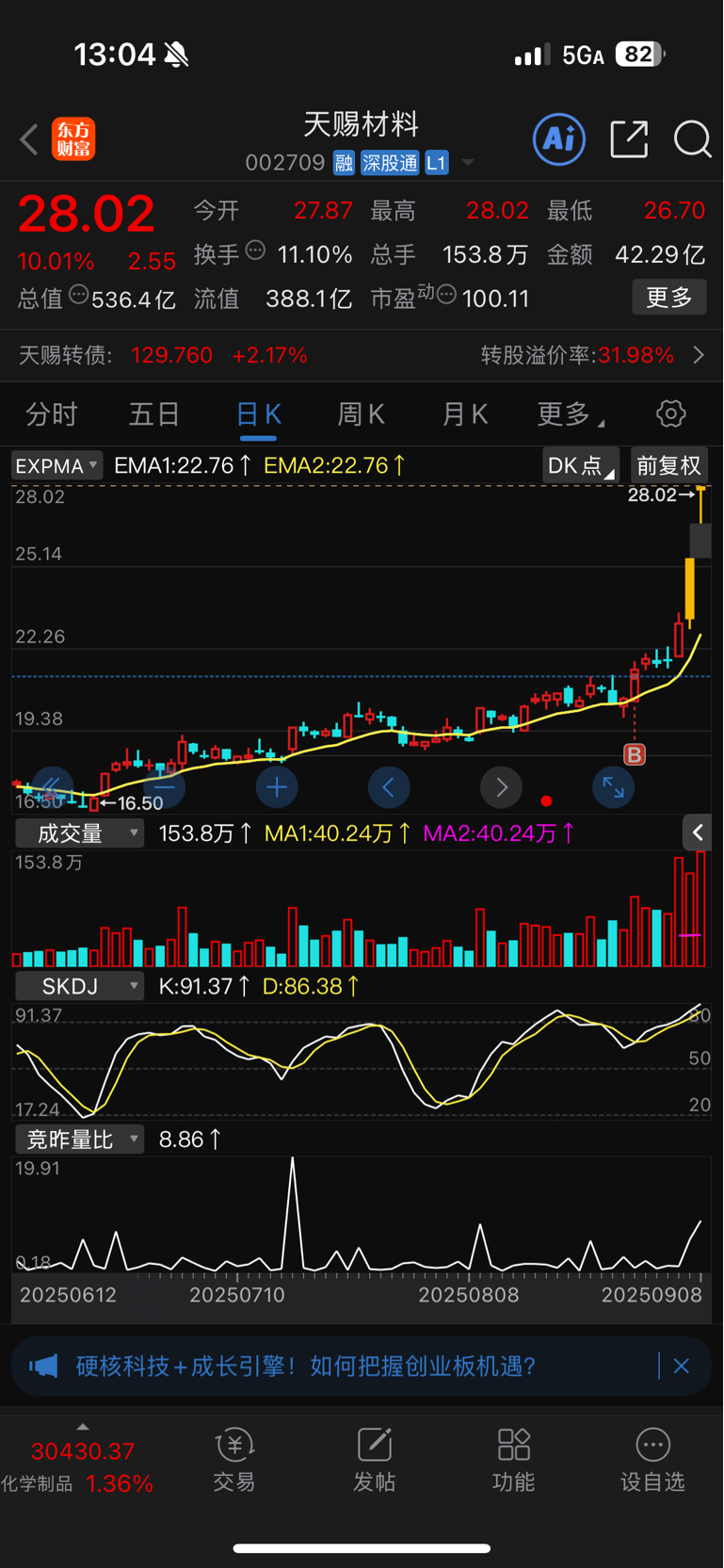The width and height of the screenshot is (724, 1568).
Task: Switch to 五日 tab
Action: click(x=154, y=413)
